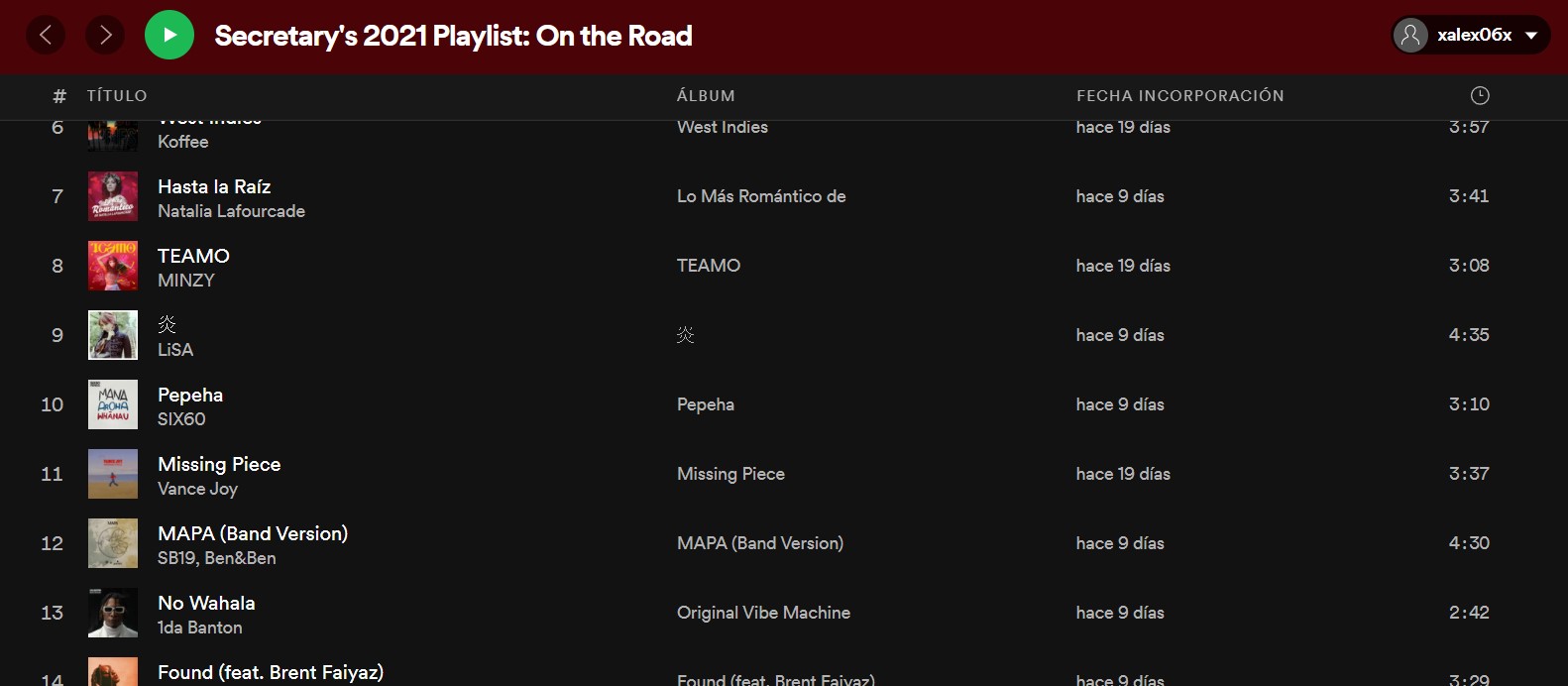Click the Hasta la Raíz album cover
Viewport: 1568px width, 686px height.
coord(113,196)
